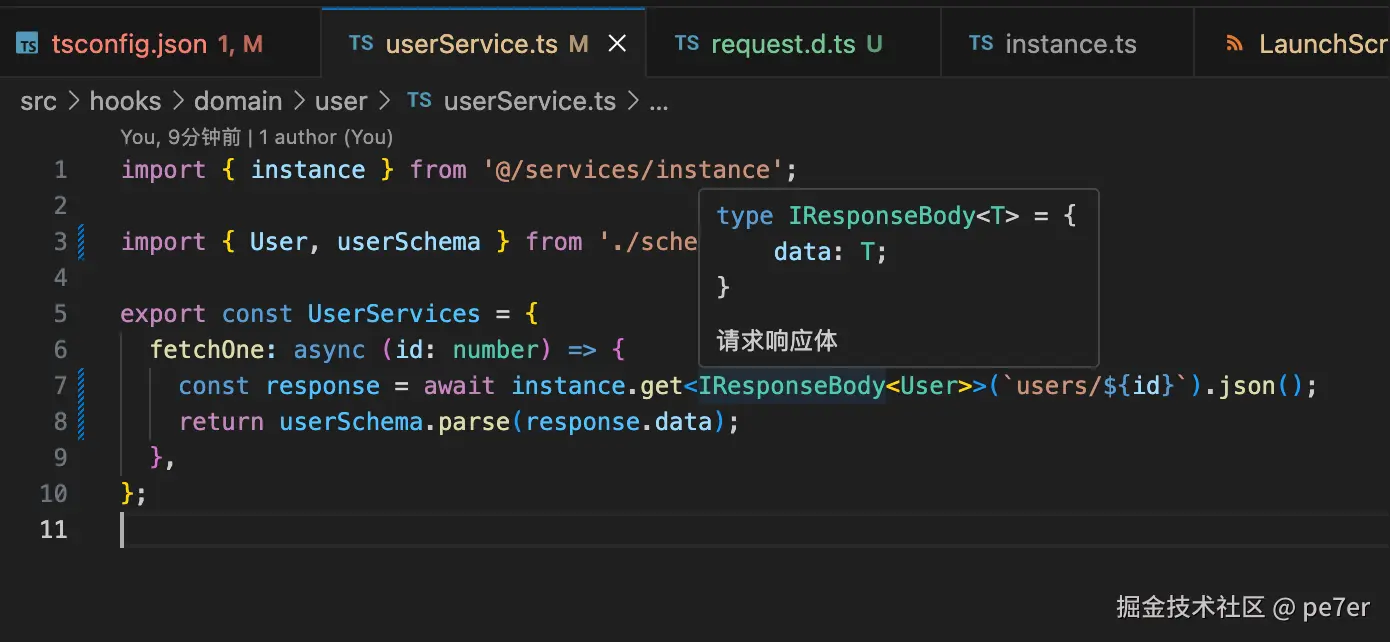Click line number 11 in the gutter
1390x642 pixels.
click(x=54, y=530)
